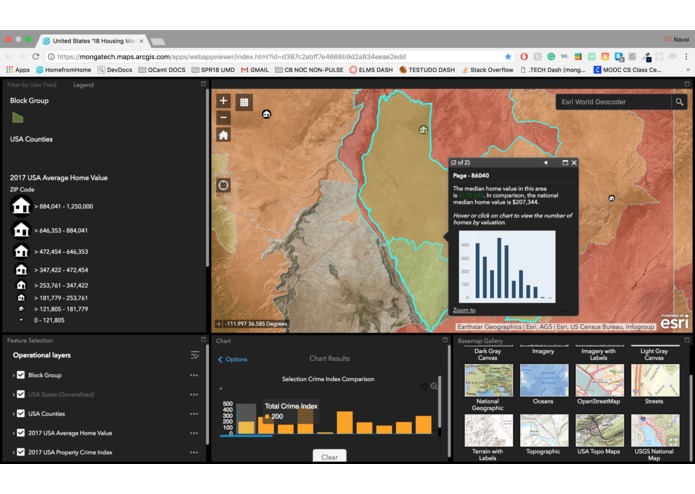Zoom out on the map
The width and height of the screenshot is (695, 494).
coord(223,117)
